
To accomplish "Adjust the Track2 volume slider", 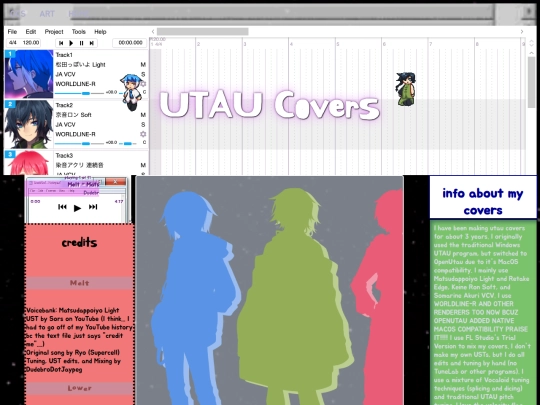I will 79,143.
